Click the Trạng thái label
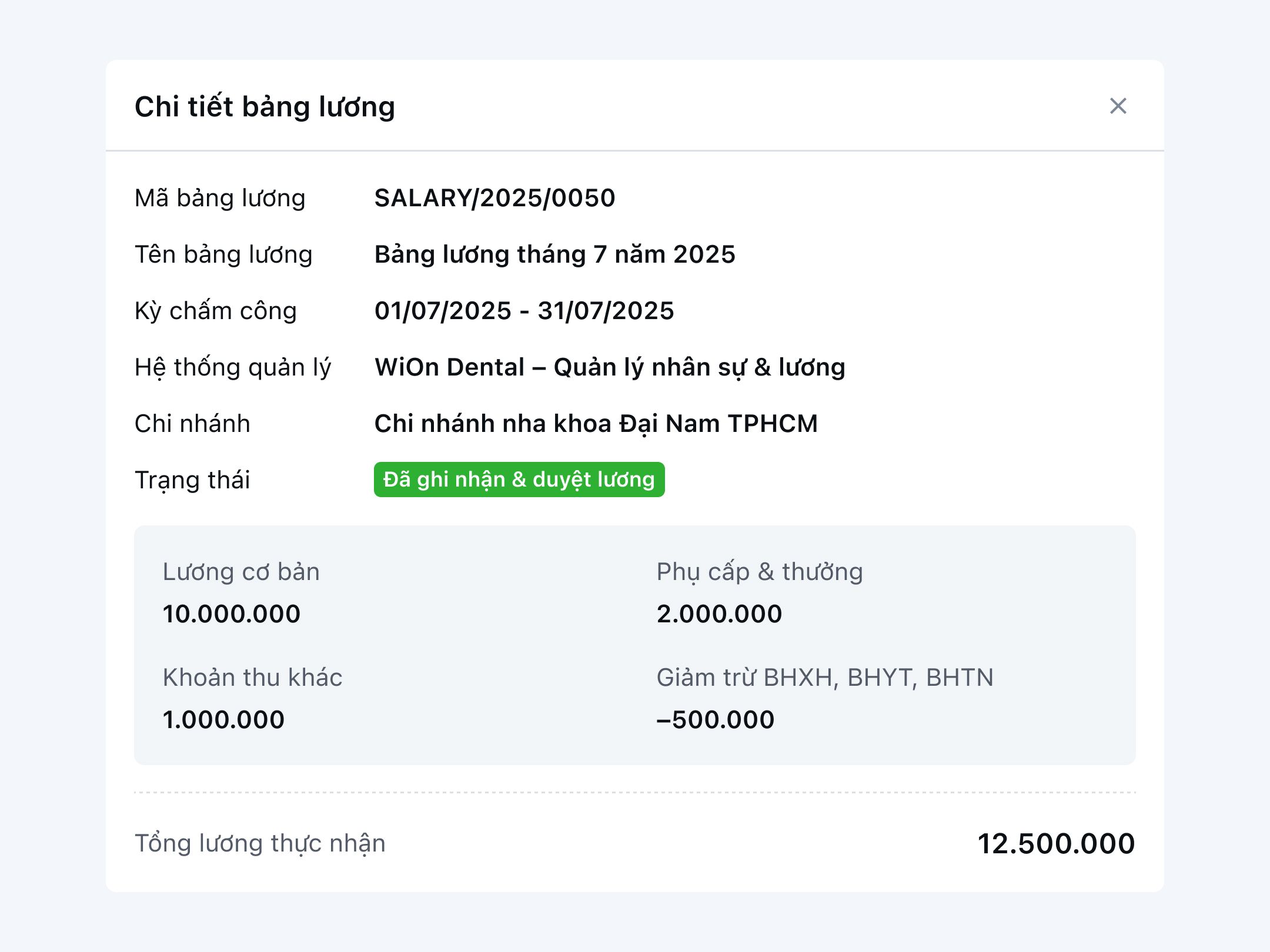Screen dimensions: 1270x952 (x=192, y=480)
